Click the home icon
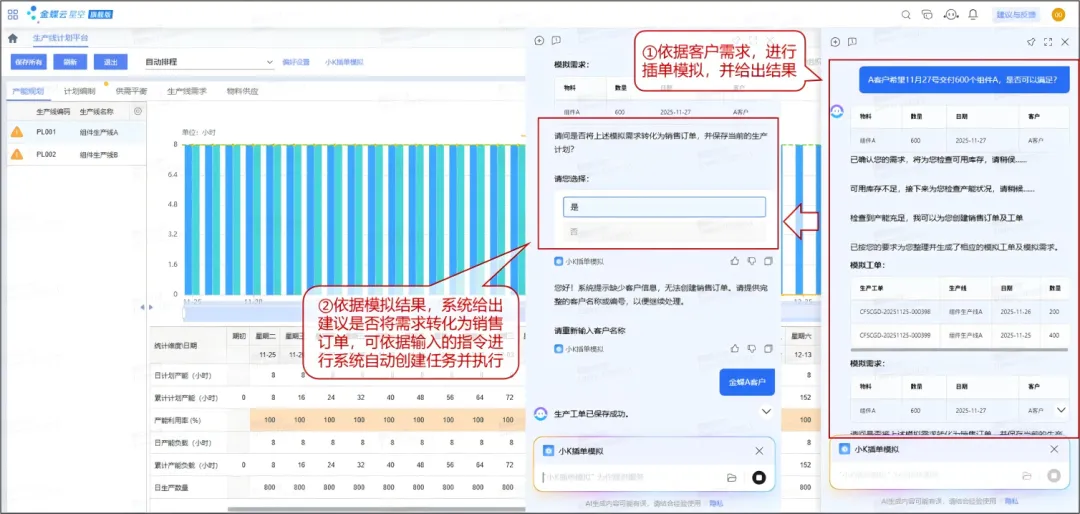The height and width of the screenshot is (514, 1080). (x=13, y=38)
